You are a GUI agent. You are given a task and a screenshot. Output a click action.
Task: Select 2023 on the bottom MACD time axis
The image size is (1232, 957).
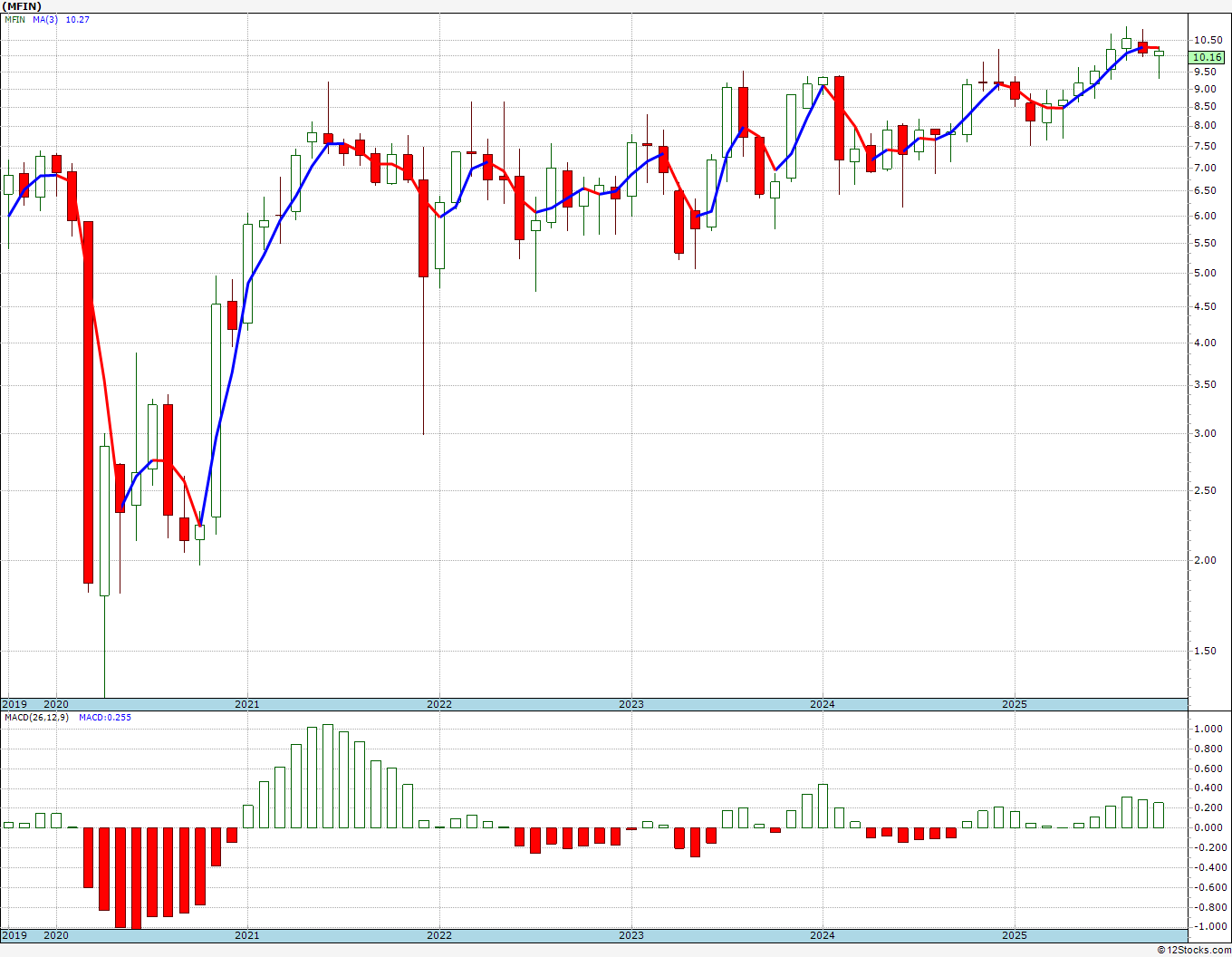631,935
